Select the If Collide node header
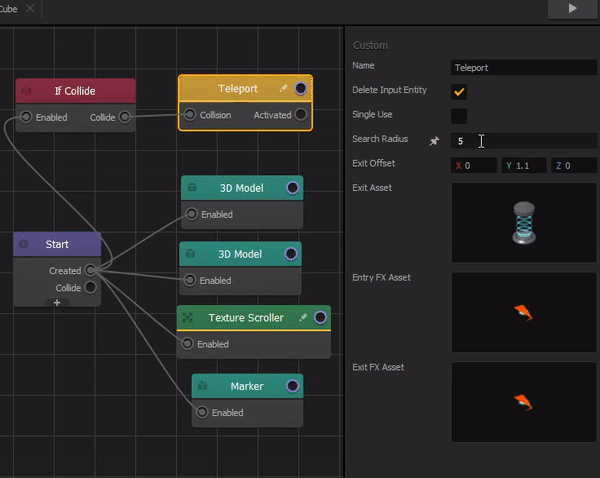 (x=75, y=91)
